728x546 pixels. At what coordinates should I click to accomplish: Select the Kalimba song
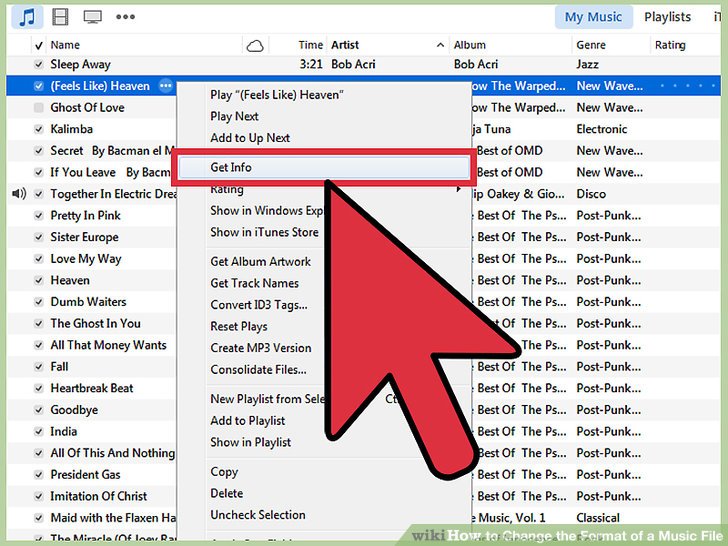(x=72, y=129)
